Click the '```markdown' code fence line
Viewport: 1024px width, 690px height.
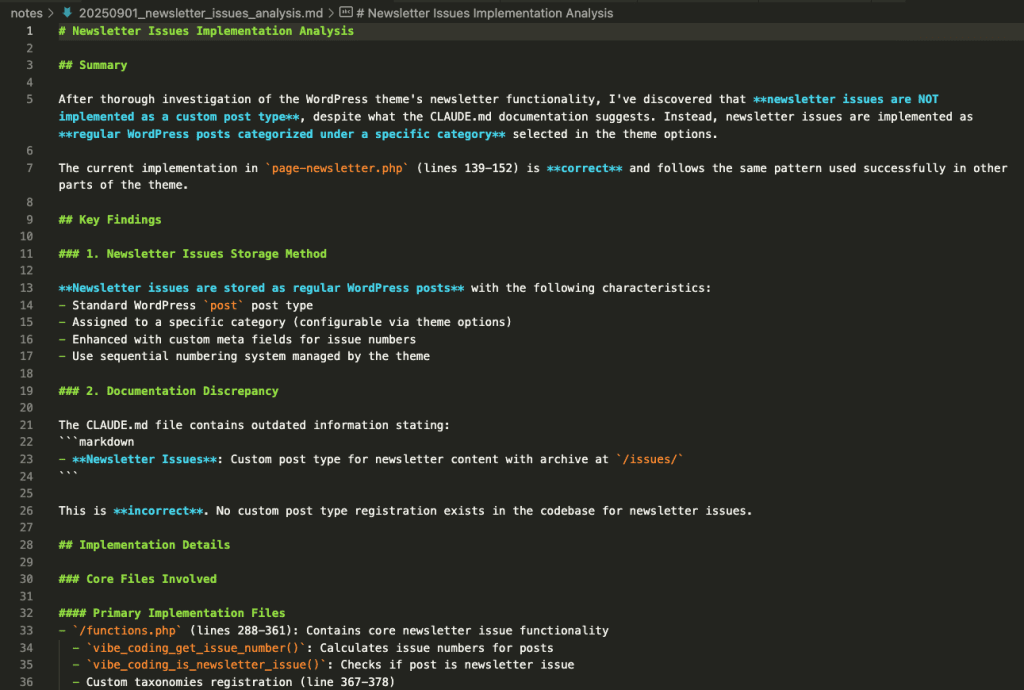(97, 442)
